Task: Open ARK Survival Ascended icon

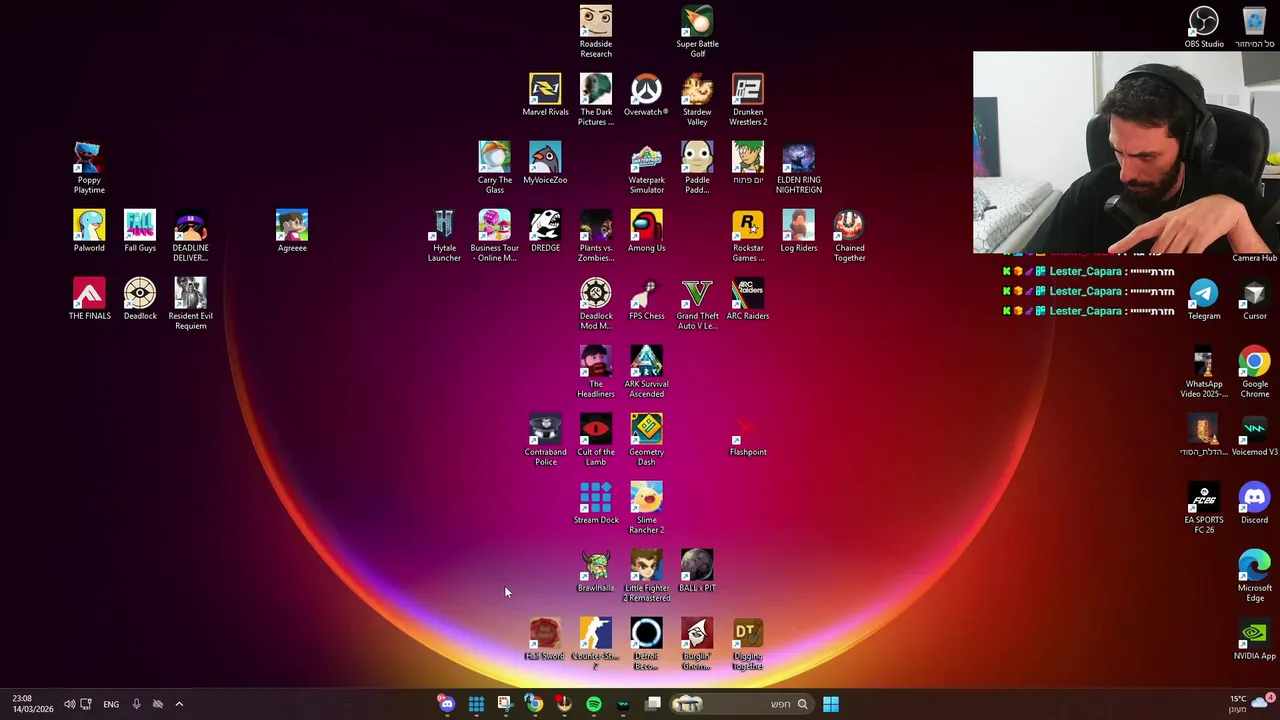Action: [646, 371]
